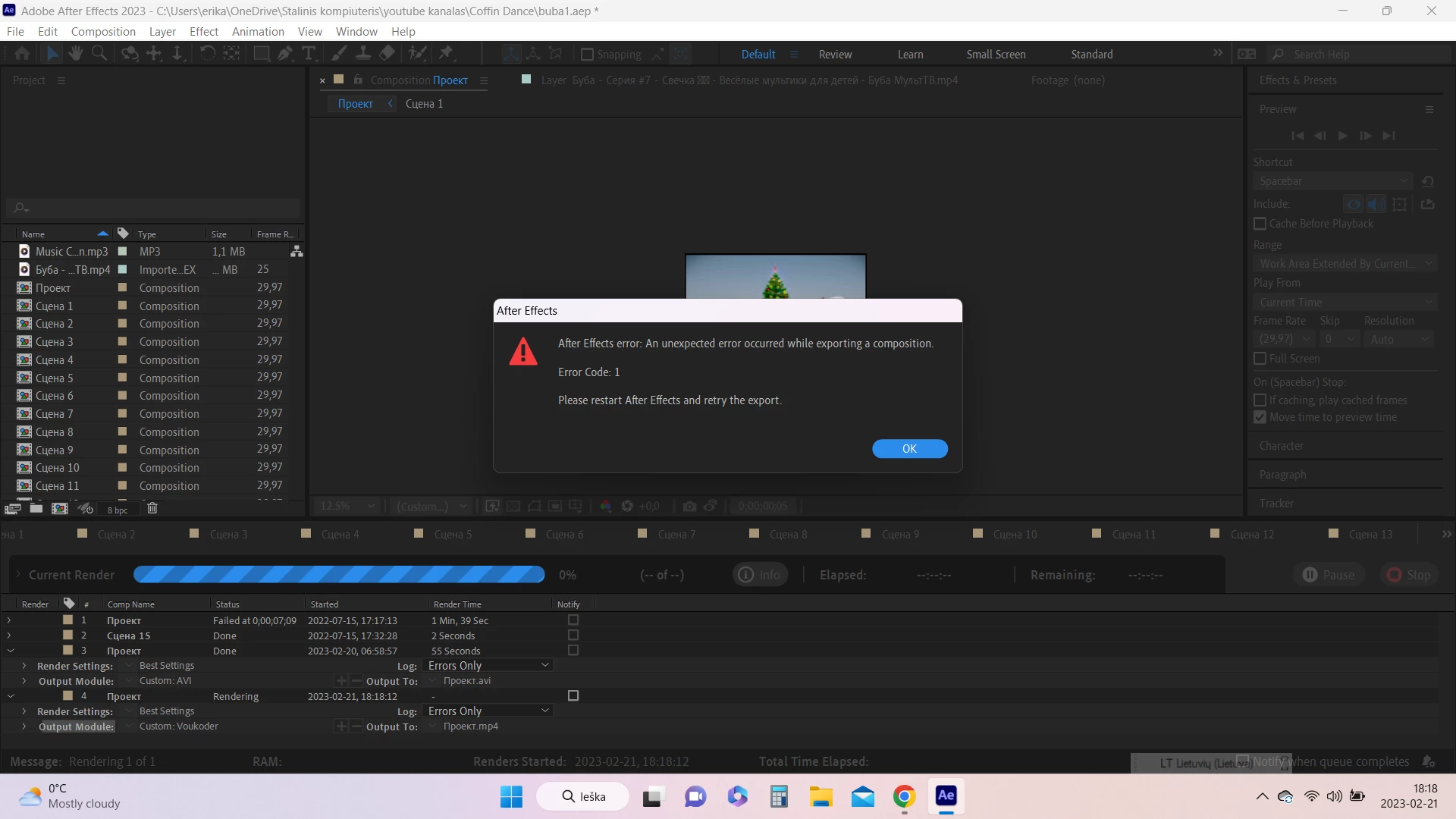Viewport: 1456px width, 819px height.
Task: Expand Render Settings of render item 3
Action: pyautogui.click(x=24, y=666)
